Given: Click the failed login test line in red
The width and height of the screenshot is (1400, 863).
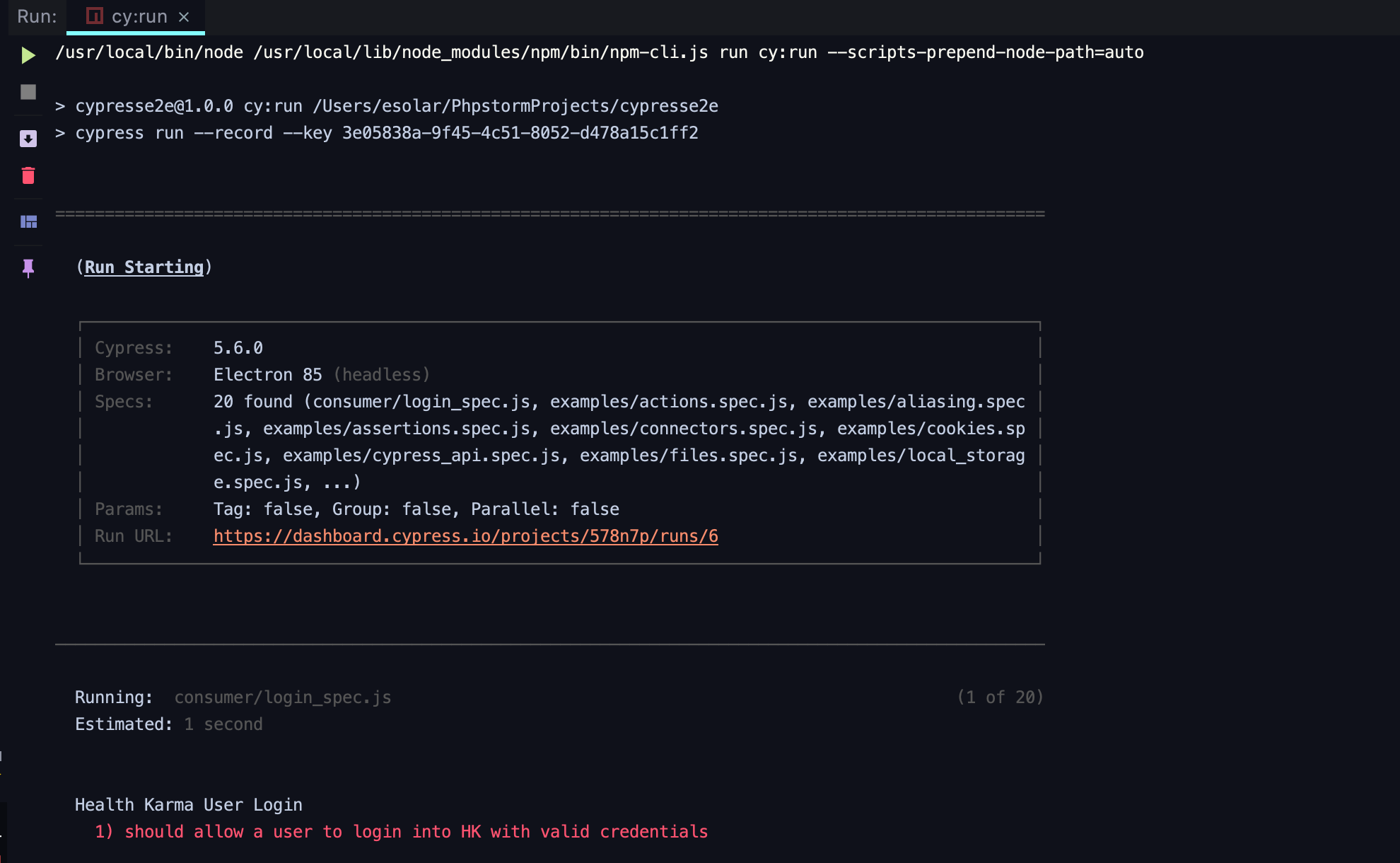Looking at the screenshot, I should [401, 832].
